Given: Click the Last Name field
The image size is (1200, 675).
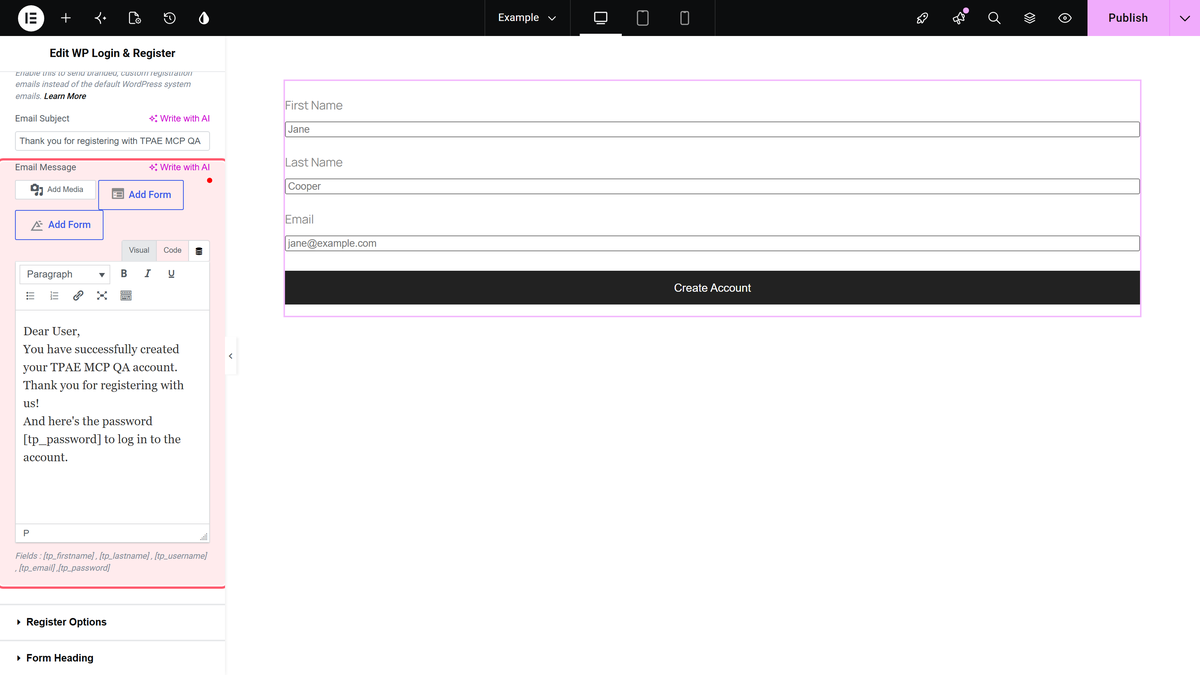Looking at the screenshot, I should click(x=712, y=186).
